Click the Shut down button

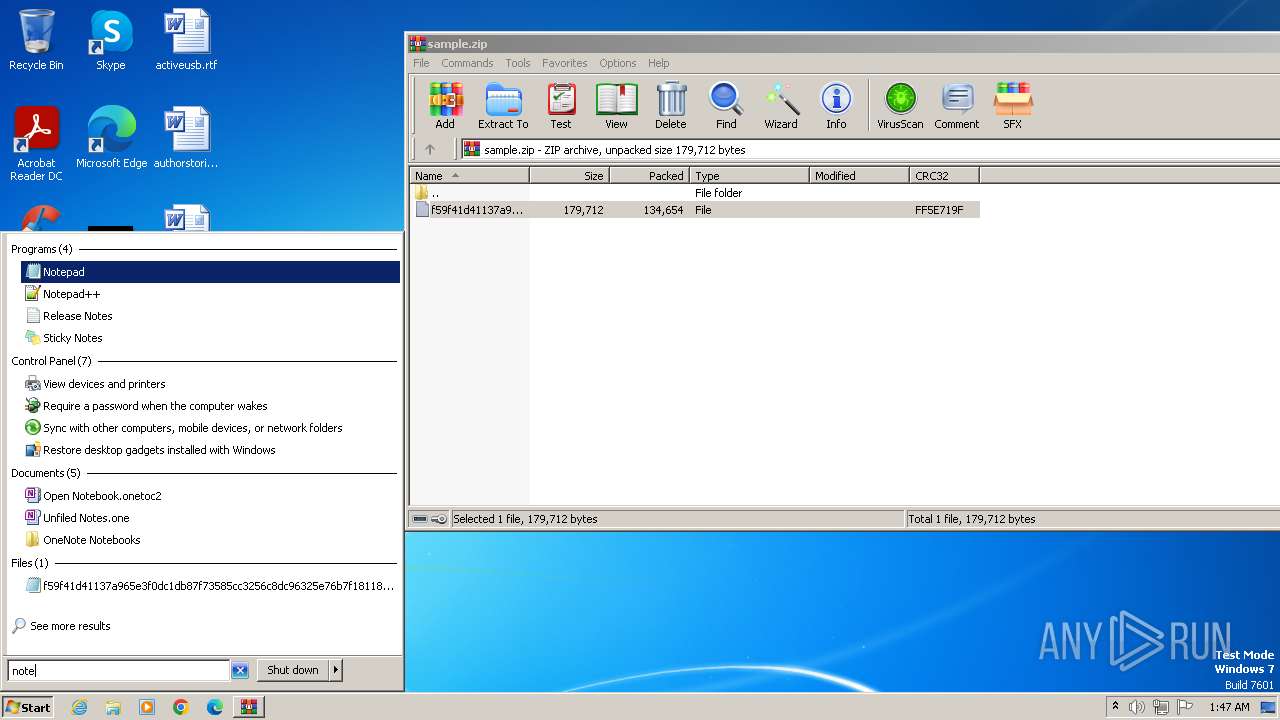coord(293,670)
